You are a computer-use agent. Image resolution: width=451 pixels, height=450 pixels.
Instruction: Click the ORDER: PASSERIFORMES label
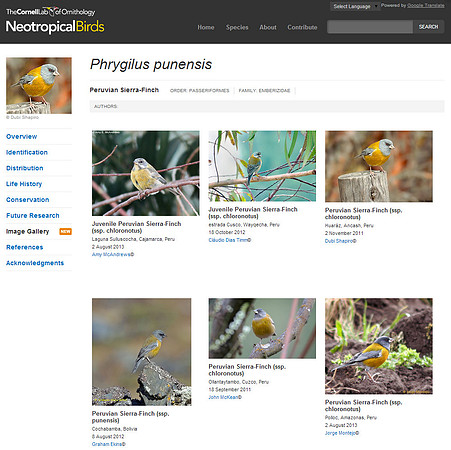tap(200, 91)
